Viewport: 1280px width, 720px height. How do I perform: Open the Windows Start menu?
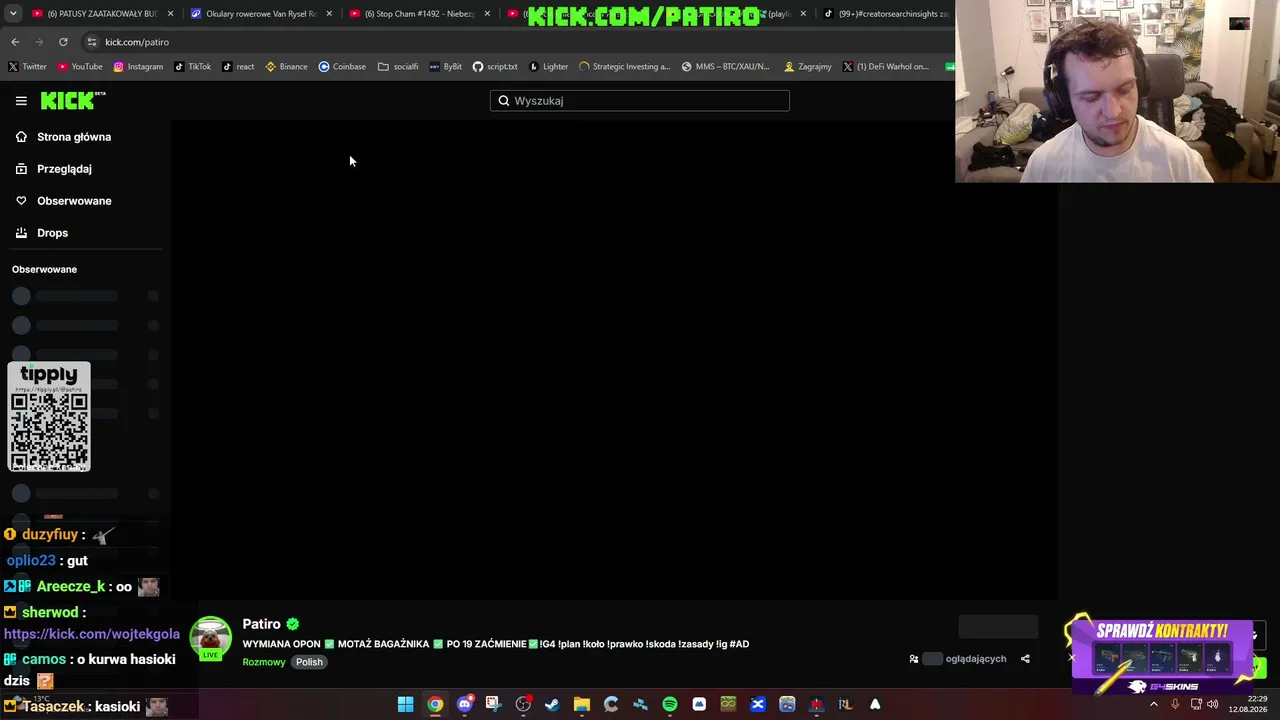(406, 705)
